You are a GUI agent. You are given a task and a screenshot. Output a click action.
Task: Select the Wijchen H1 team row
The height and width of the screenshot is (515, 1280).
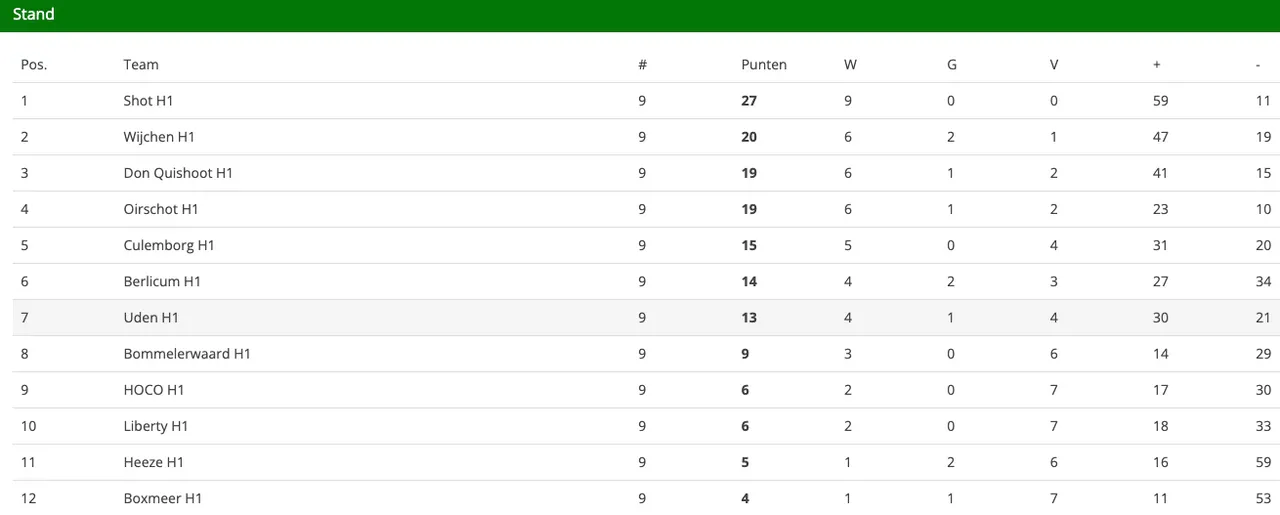tap(159, 137)
